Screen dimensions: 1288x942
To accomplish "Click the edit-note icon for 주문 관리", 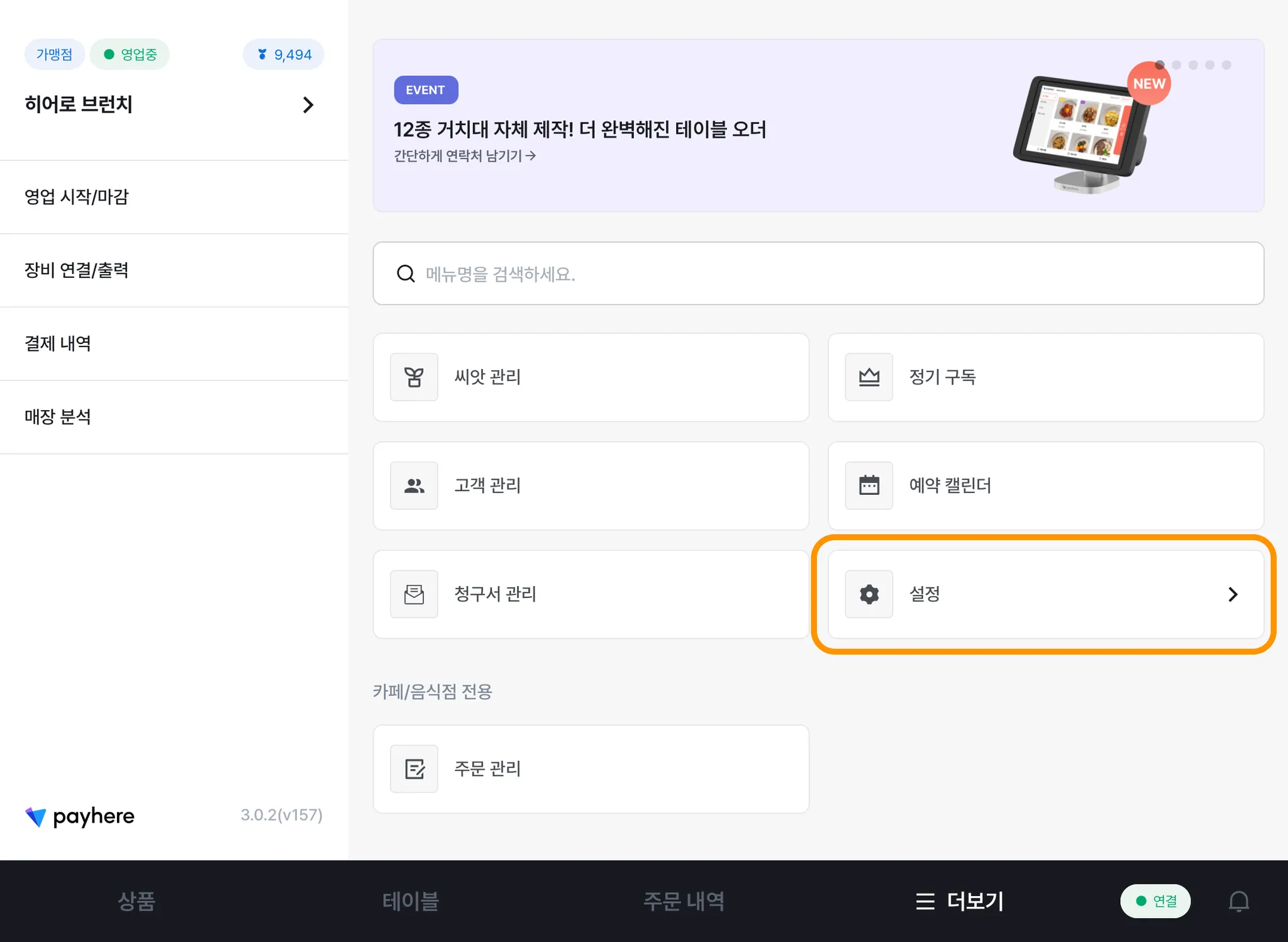I will [414, 769].
